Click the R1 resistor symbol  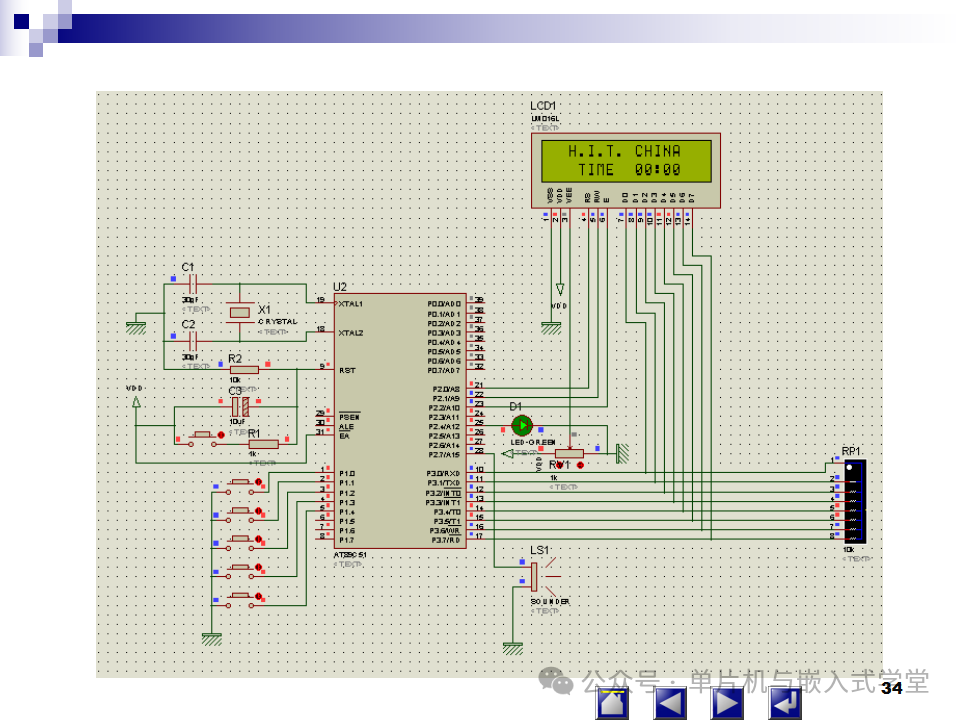coord(263,444)
